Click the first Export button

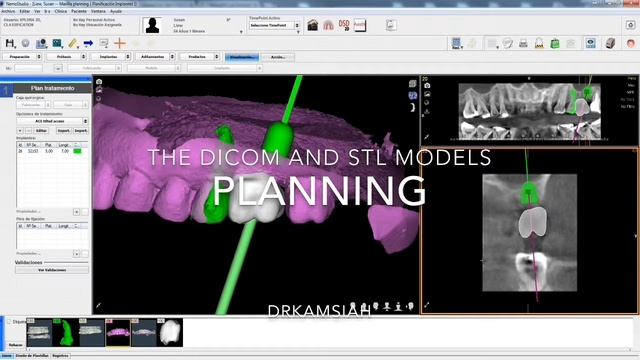point(63,131)
